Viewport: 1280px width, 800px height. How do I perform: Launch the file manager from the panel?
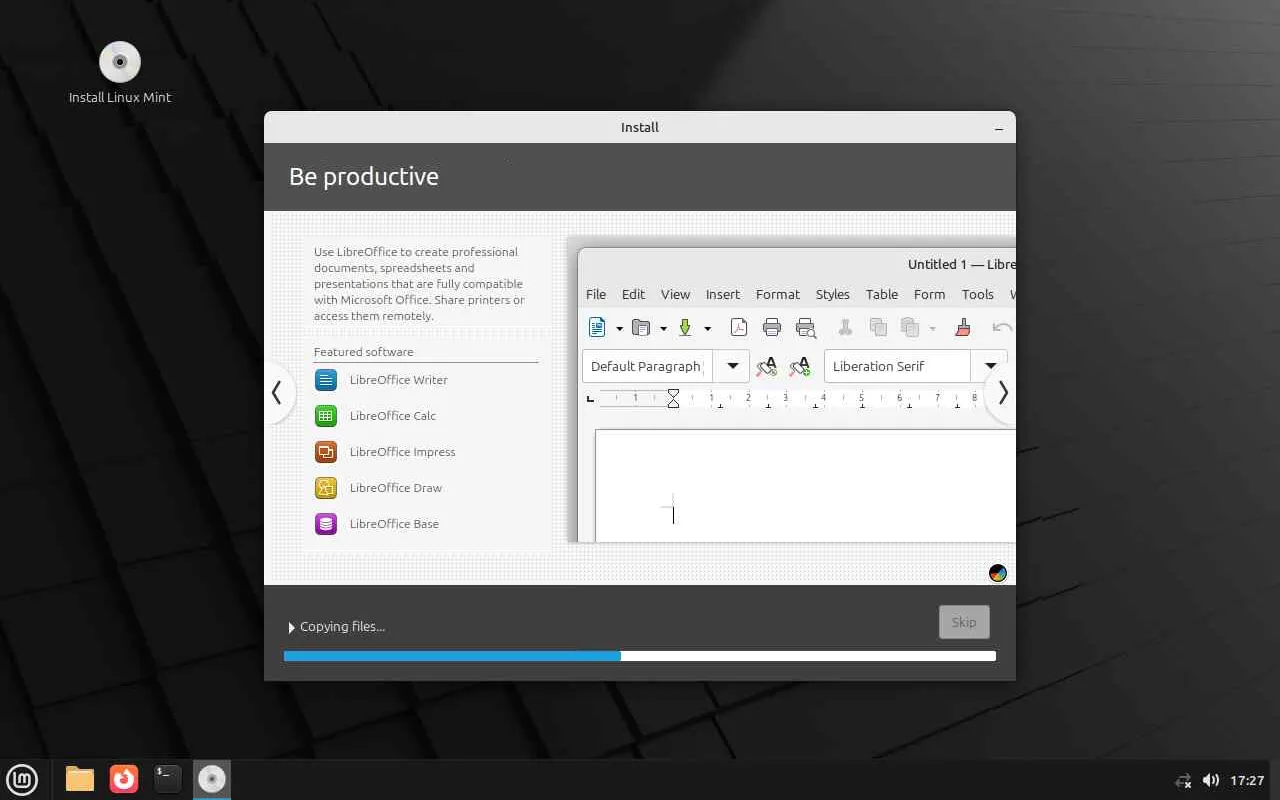tap(80, 779)
